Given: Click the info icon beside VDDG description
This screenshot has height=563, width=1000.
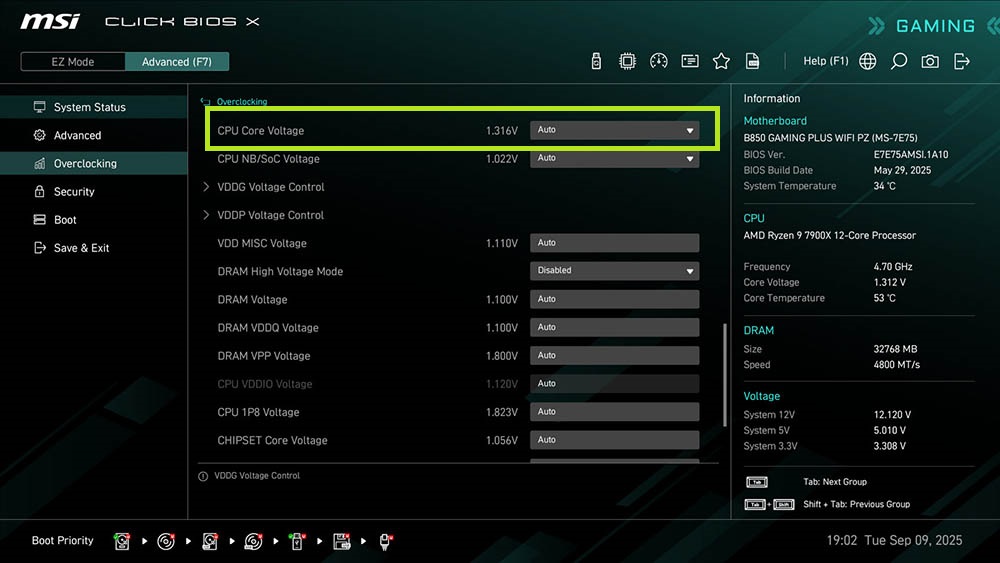Looking at the screenshot, I should [x=203, y=476].
